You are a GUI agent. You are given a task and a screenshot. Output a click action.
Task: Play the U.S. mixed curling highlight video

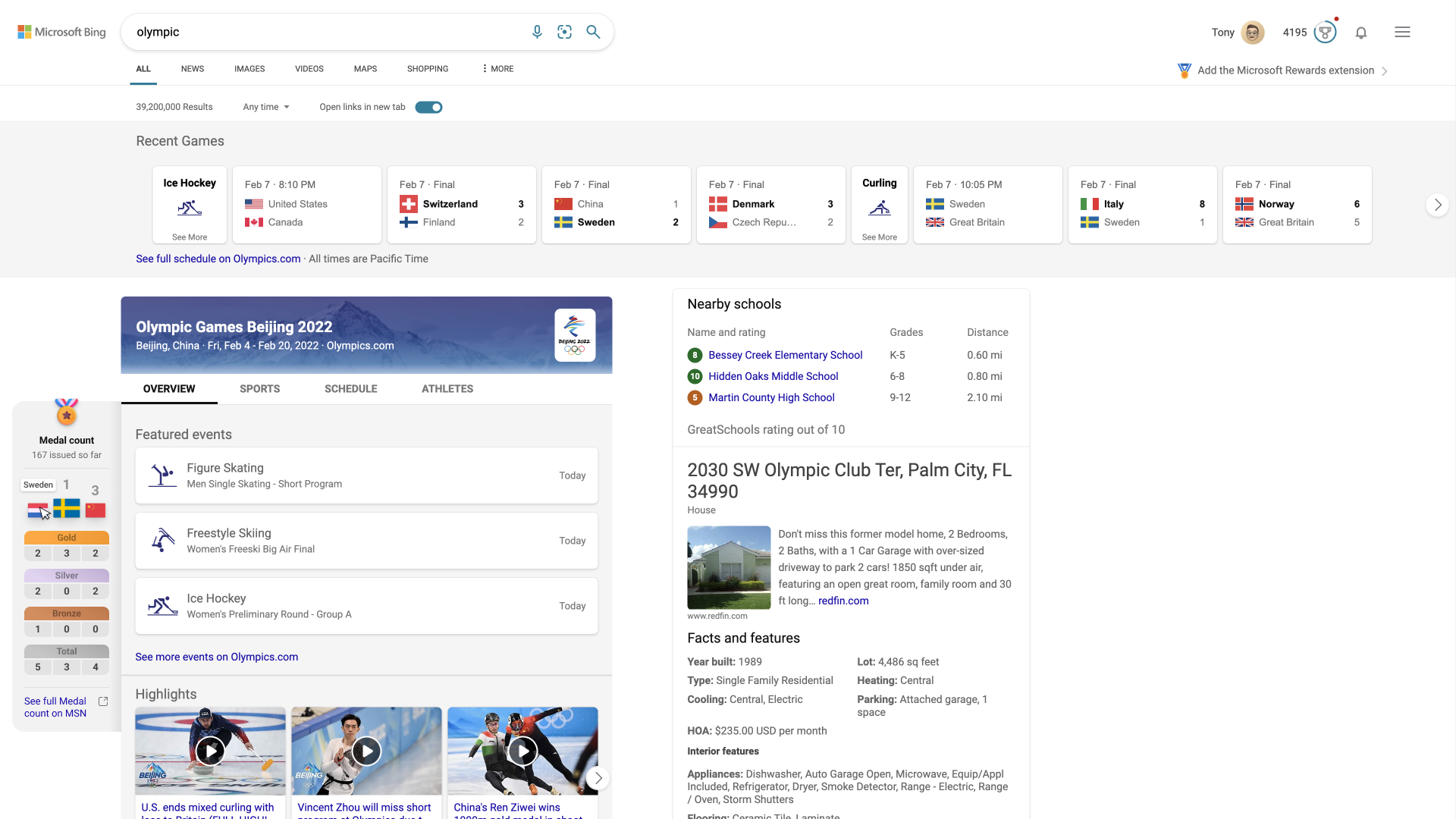coord(210,751)
